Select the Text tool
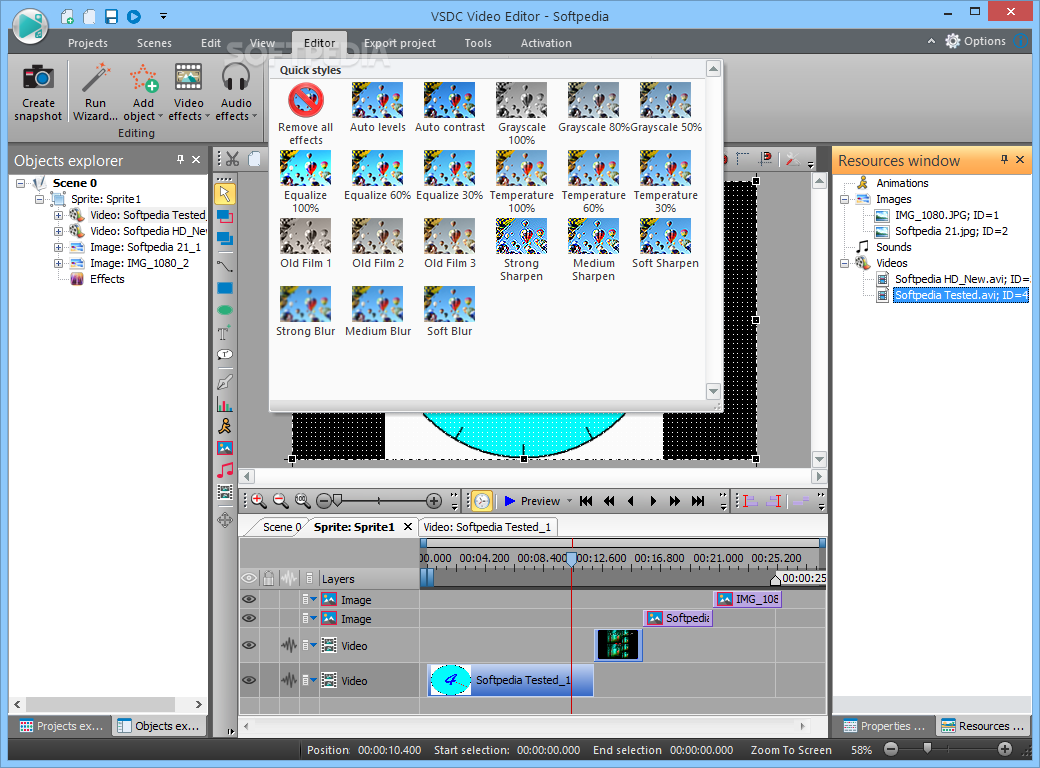Image resolution: width=1040 pixels, height=768 pixels. tap(225, 332)
